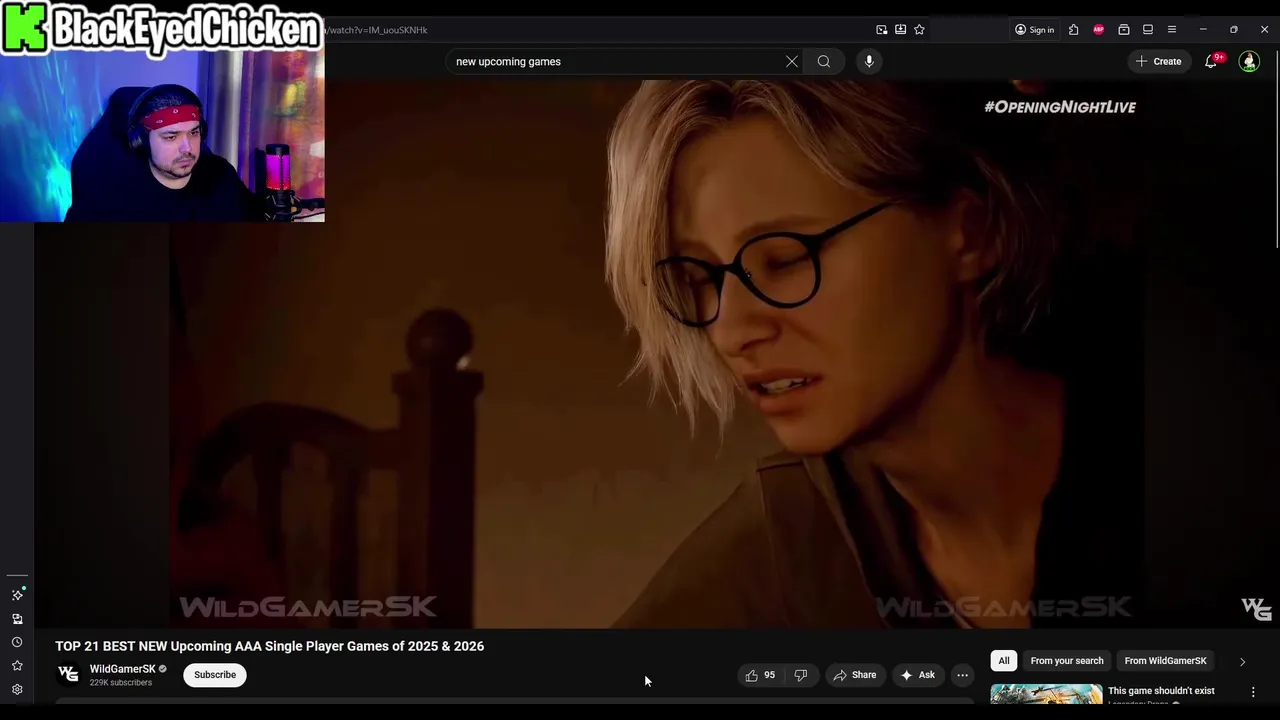Open the downloads icon in address bar

900,30
